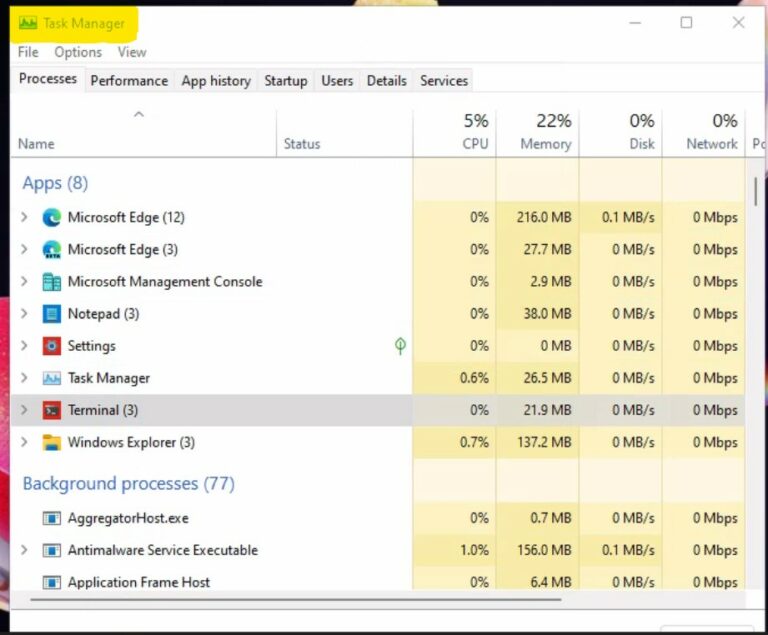The image size is (768, 635).
Task: Click the green leaf suspended status icon
Action: (x=400, y=346)
